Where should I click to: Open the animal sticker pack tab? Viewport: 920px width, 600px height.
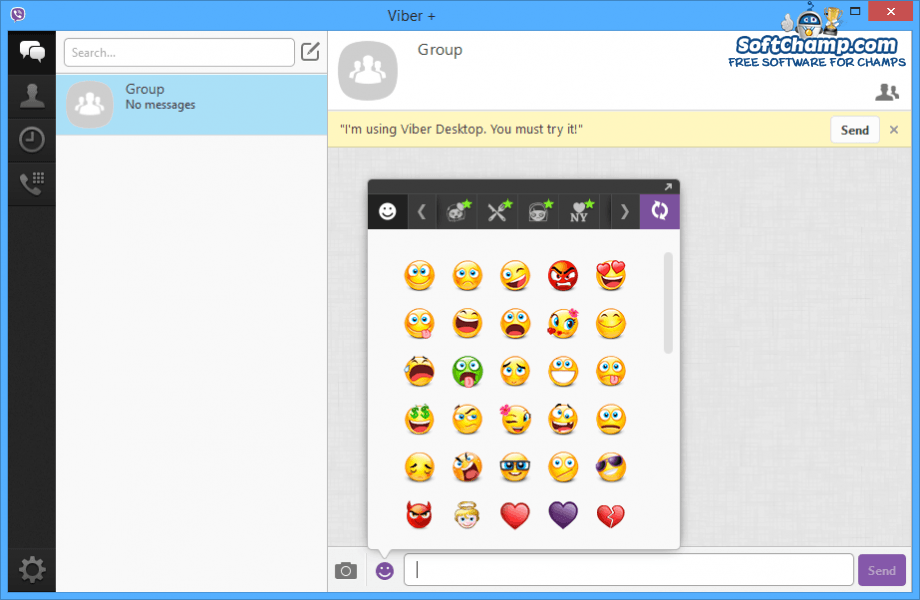click(x=457, y=211)
